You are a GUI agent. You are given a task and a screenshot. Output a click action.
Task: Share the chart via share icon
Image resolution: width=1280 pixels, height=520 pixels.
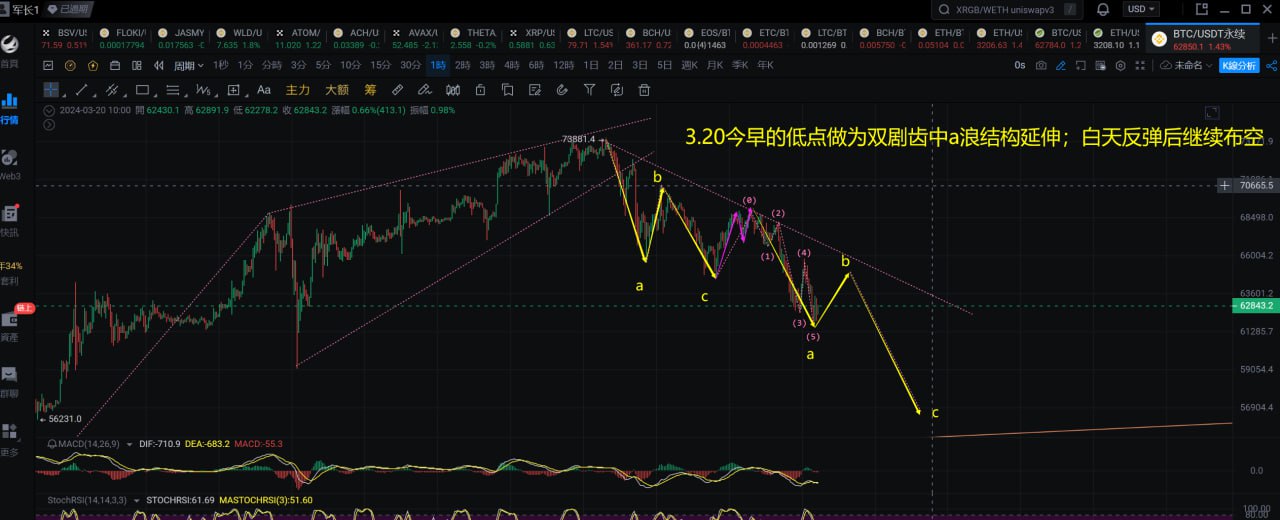(1272, 65)
